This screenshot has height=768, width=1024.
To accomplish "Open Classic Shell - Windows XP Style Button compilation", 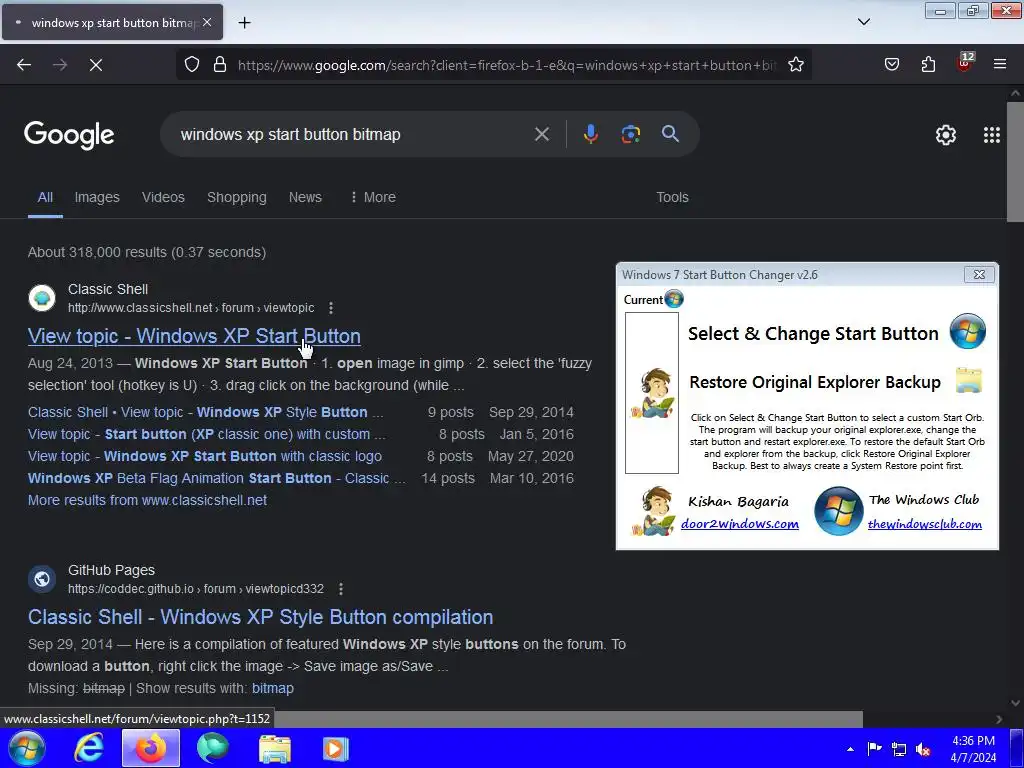I will pos(260,617).
